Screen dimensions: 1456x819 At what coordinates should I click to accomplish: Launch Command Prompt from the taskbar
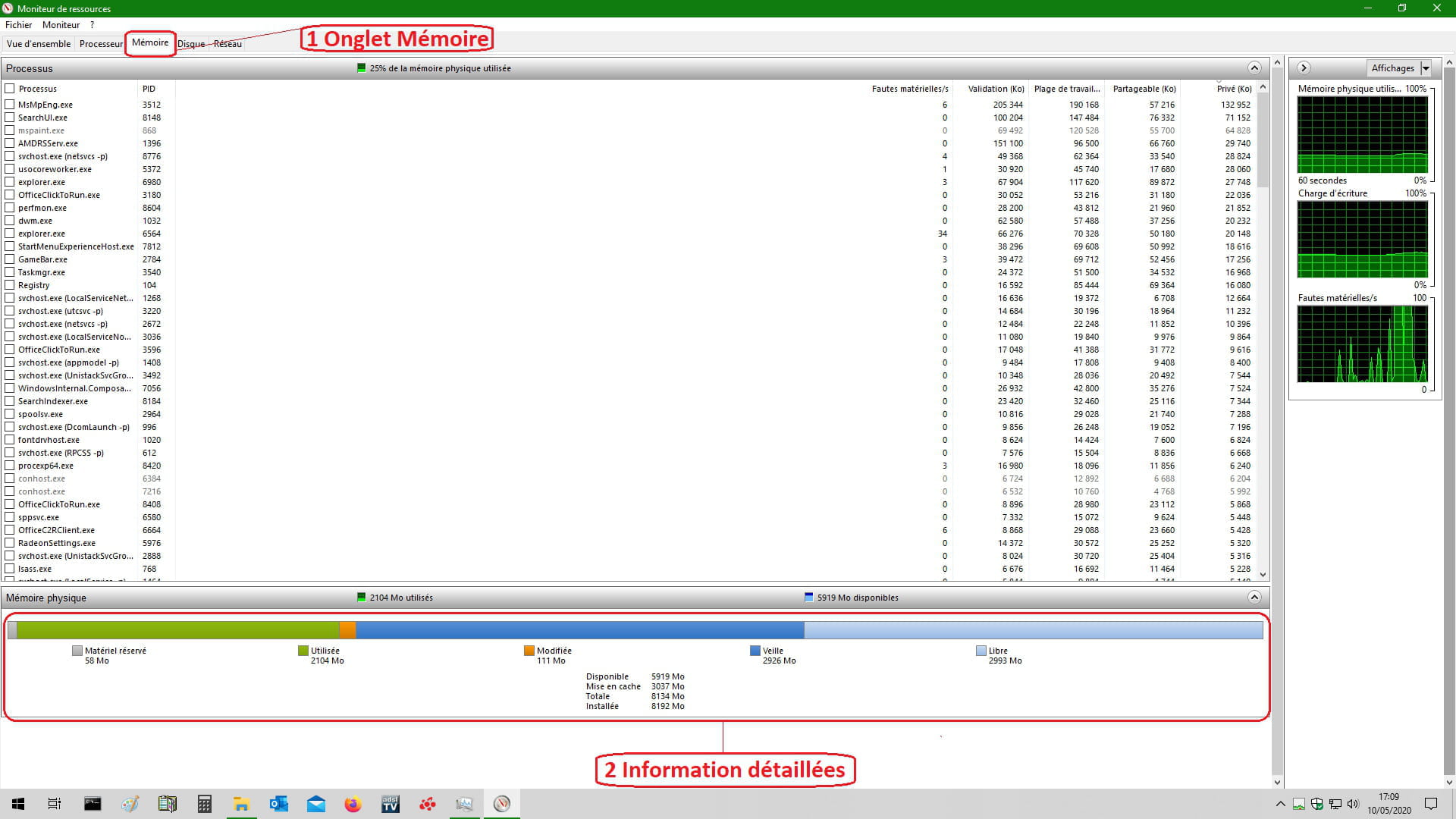point(93,804)
